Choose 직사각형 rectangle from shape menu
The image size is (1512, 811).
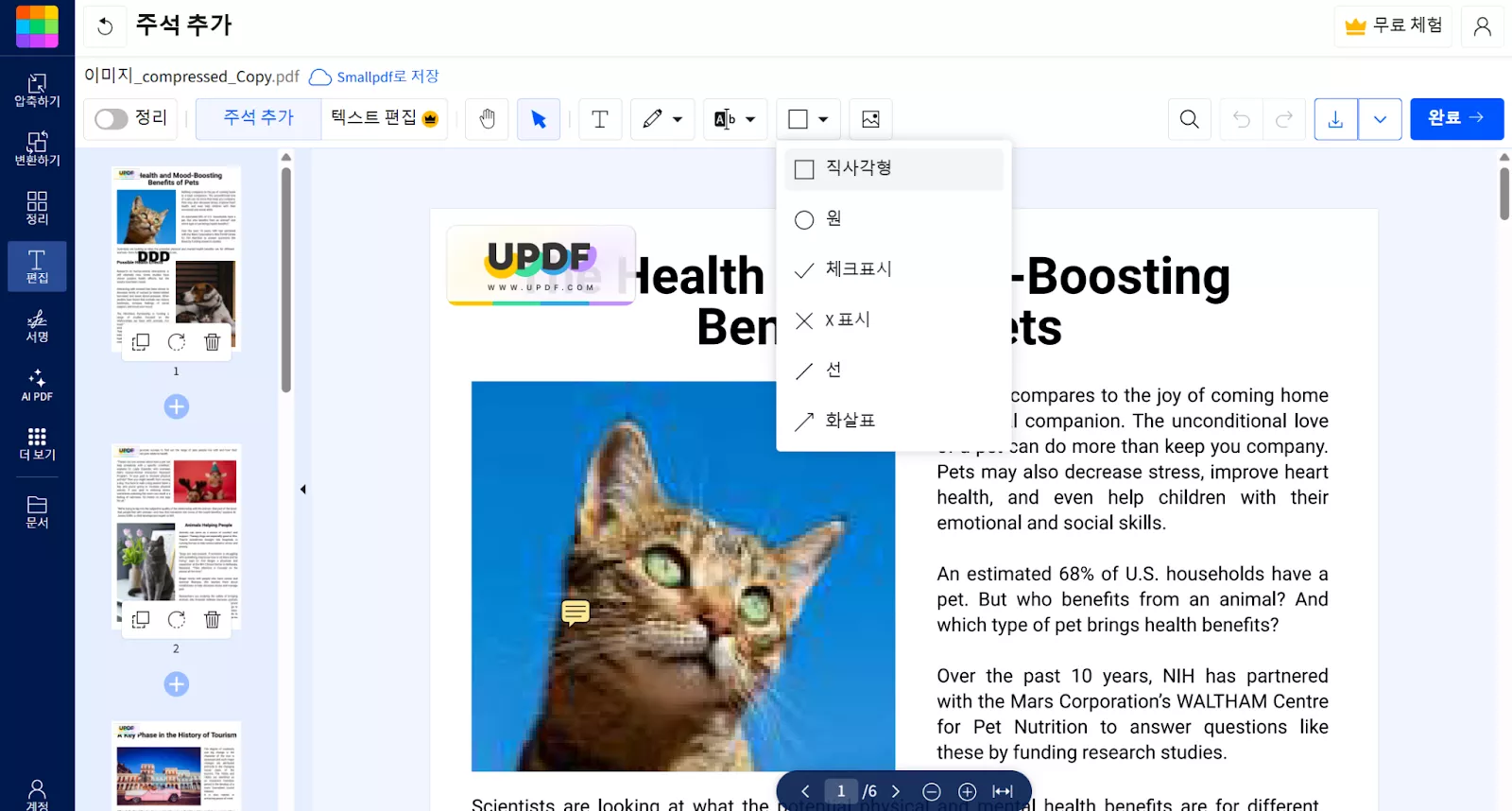click(x=894, y=168)
